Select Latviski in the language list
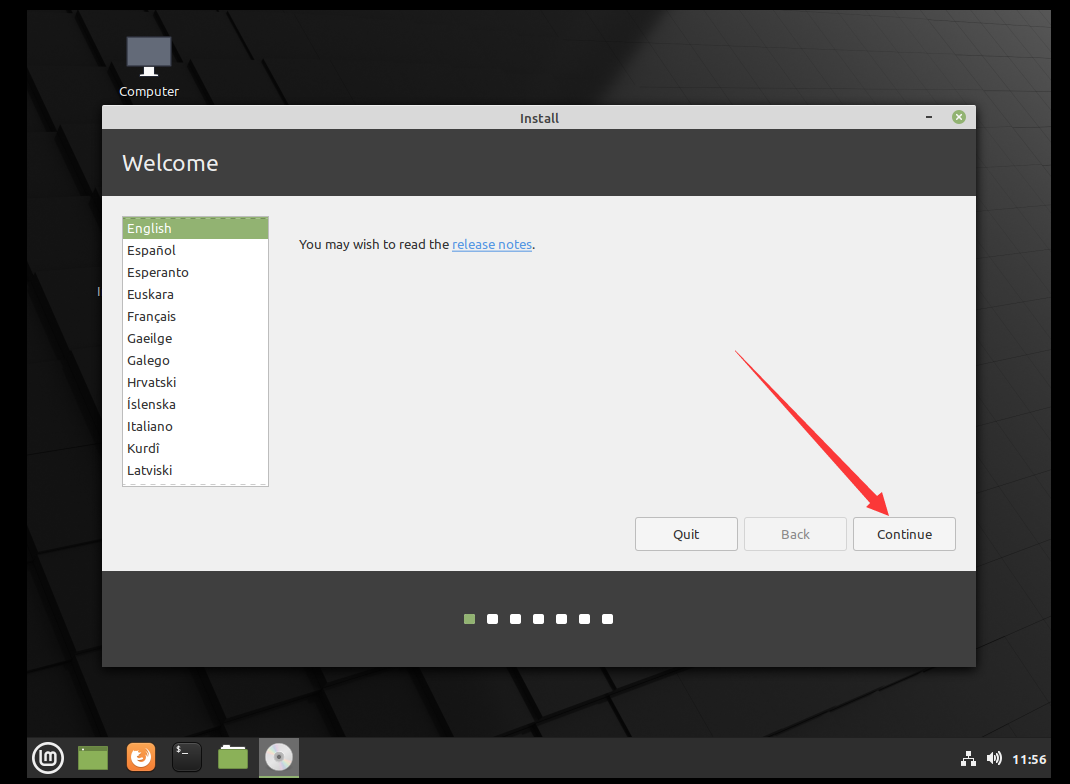The height and width of the screenshot is (784, 1070). [195, 470]
